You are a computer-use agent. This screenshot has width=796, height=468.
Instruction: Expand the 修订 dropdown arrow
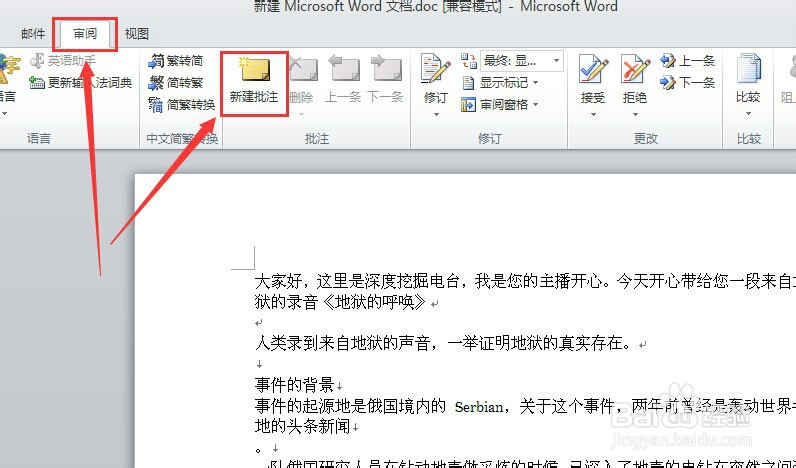click(436, 115)
